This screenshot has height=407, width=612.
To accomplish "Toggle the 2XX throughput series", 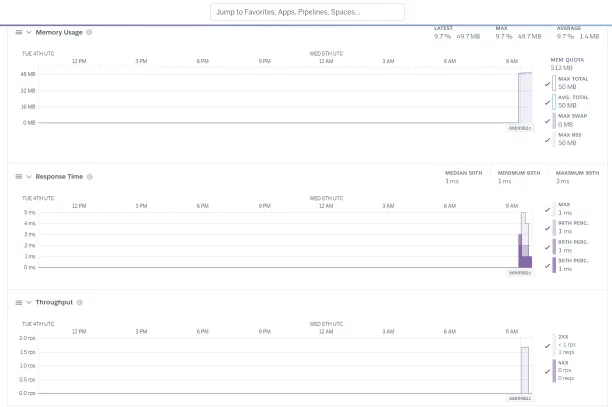I will point(547,345).
